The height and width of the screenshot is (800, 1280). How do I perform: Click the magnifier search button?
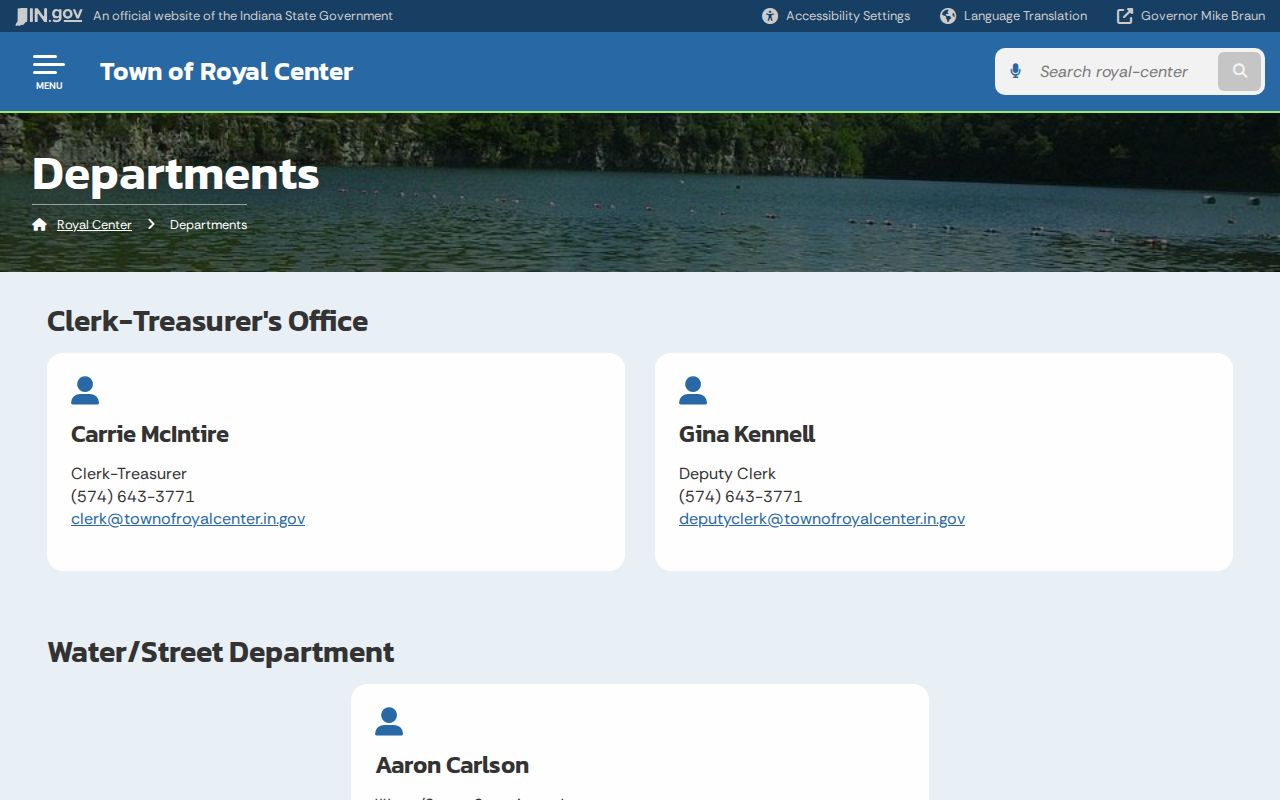pos(1240,71)
